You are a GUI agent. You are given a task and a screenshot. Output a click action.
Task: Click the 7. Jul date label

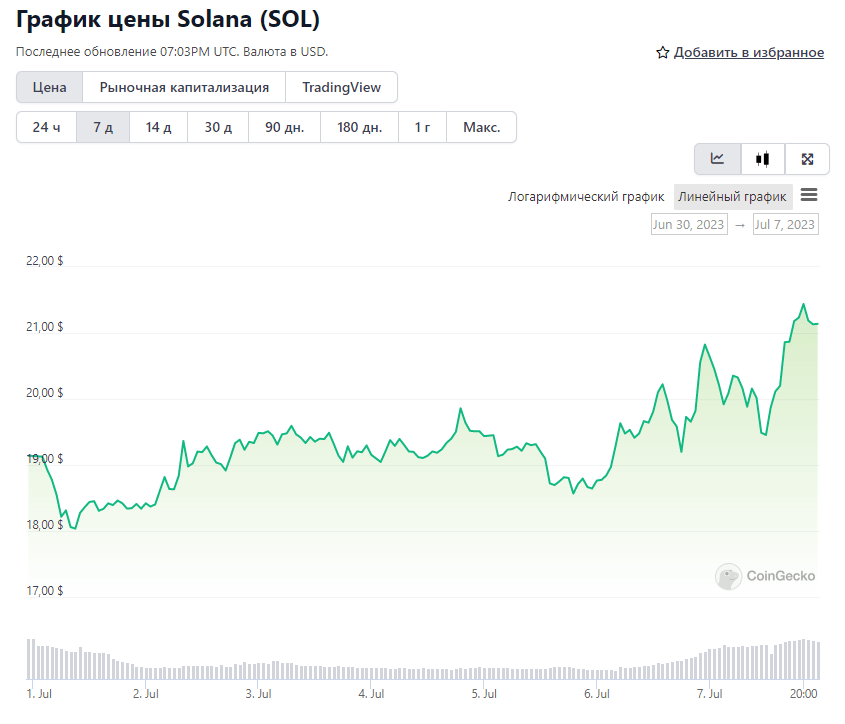coord(710,694)
